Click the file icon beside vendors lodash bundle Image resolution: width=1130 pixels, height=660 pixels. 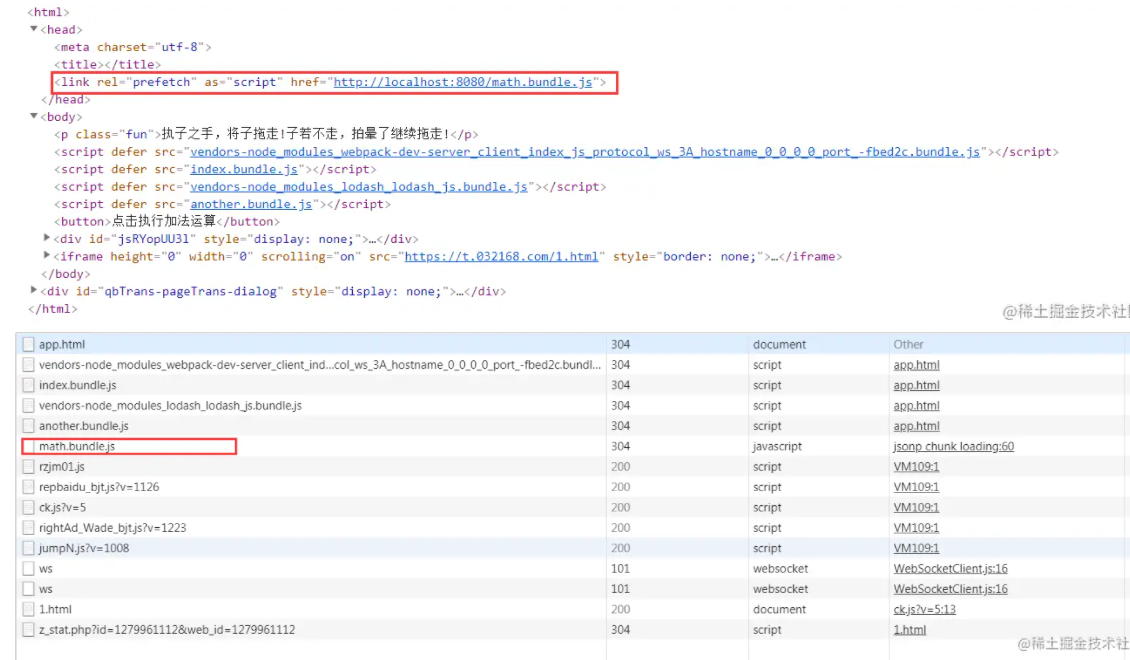[x=28, y=406]
